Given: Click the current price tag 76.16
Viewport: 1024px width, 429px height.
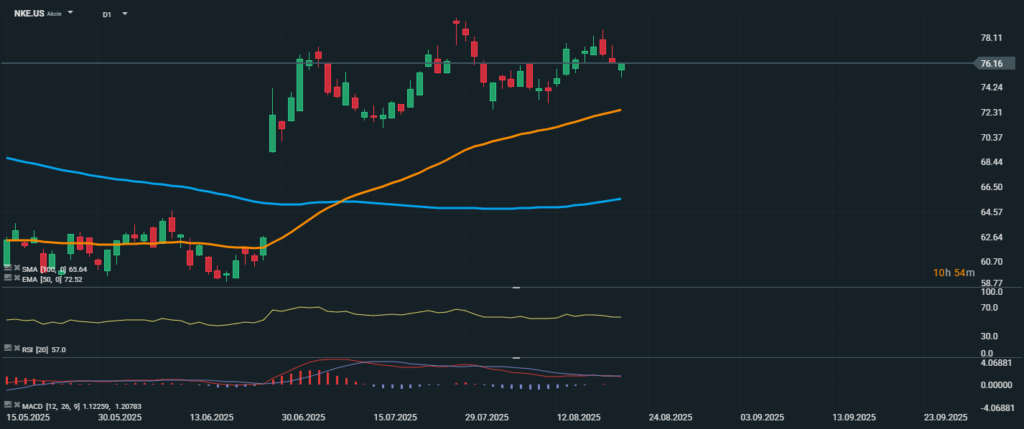Looking at the screenshot, I should [991, 63].
